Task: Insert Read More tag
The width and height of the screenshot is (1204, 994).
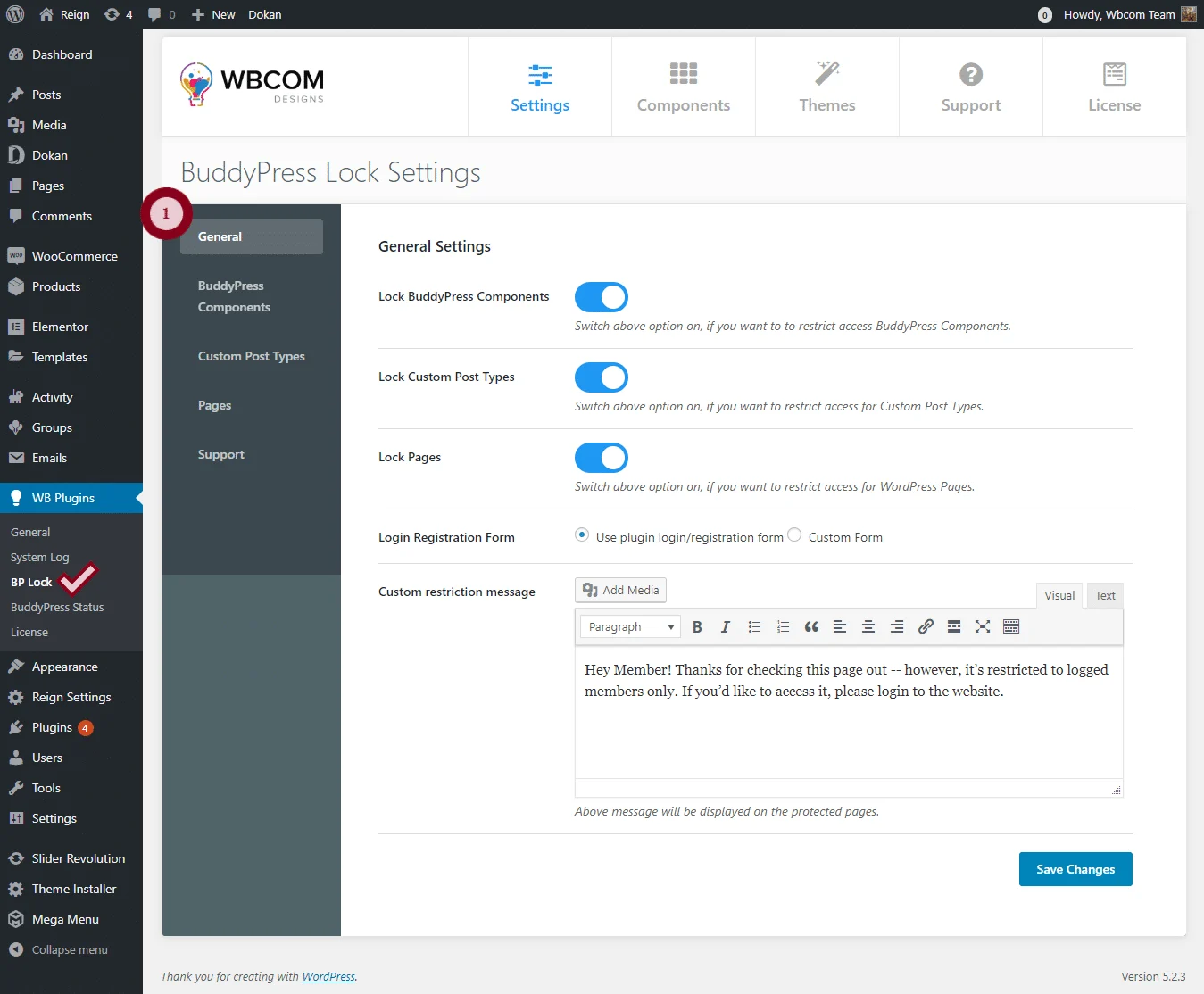Action: (x=954, y=626)
